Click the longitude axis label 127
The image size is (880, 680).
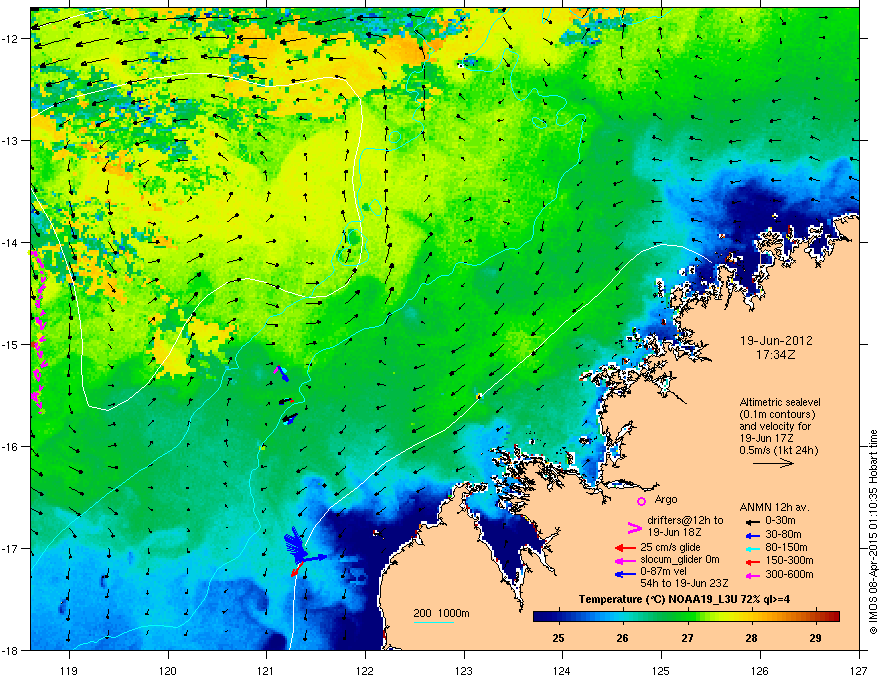pyautogui.click(x=859, y=670)
